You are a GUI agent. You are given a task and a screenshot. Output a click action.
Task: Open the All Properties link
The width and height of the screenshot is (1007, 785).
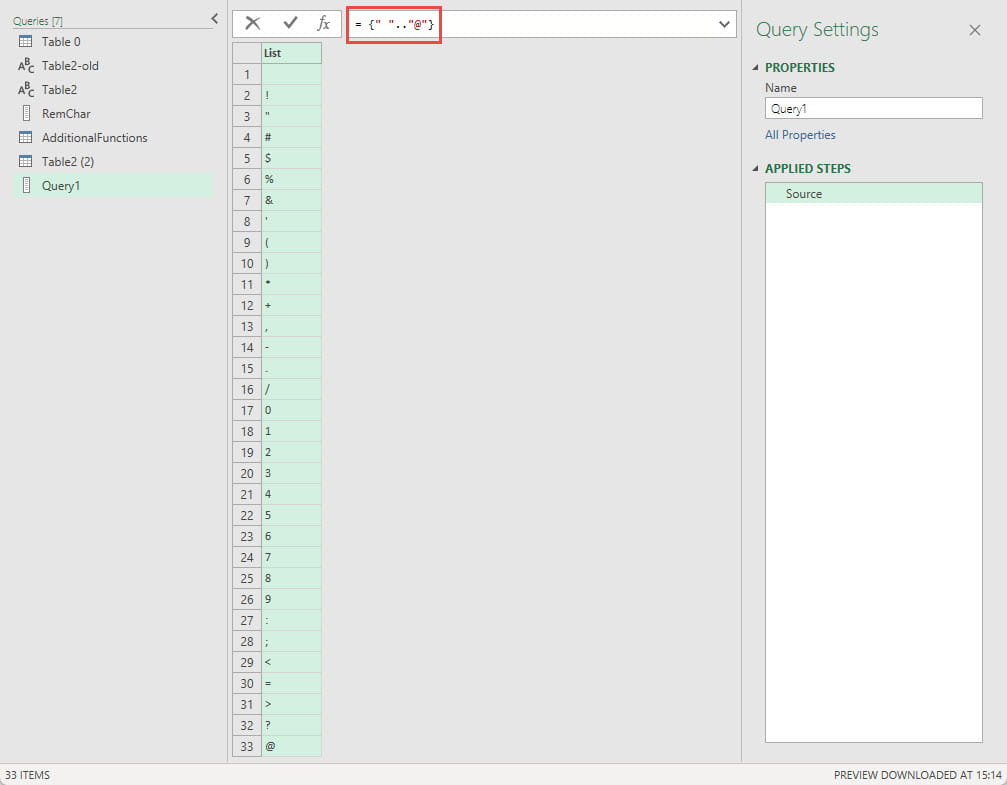point(800,135)
